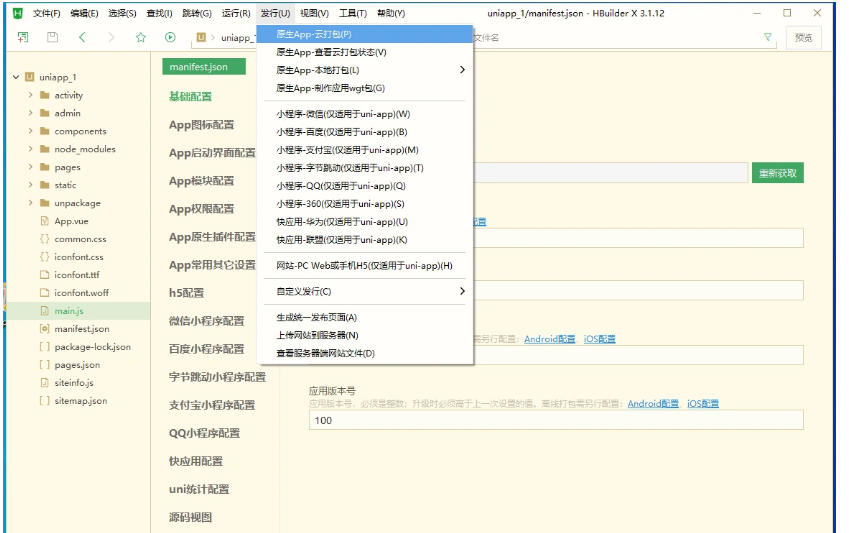Expand the node_modules folder
The image size is (849, 533).
point(31,149)
